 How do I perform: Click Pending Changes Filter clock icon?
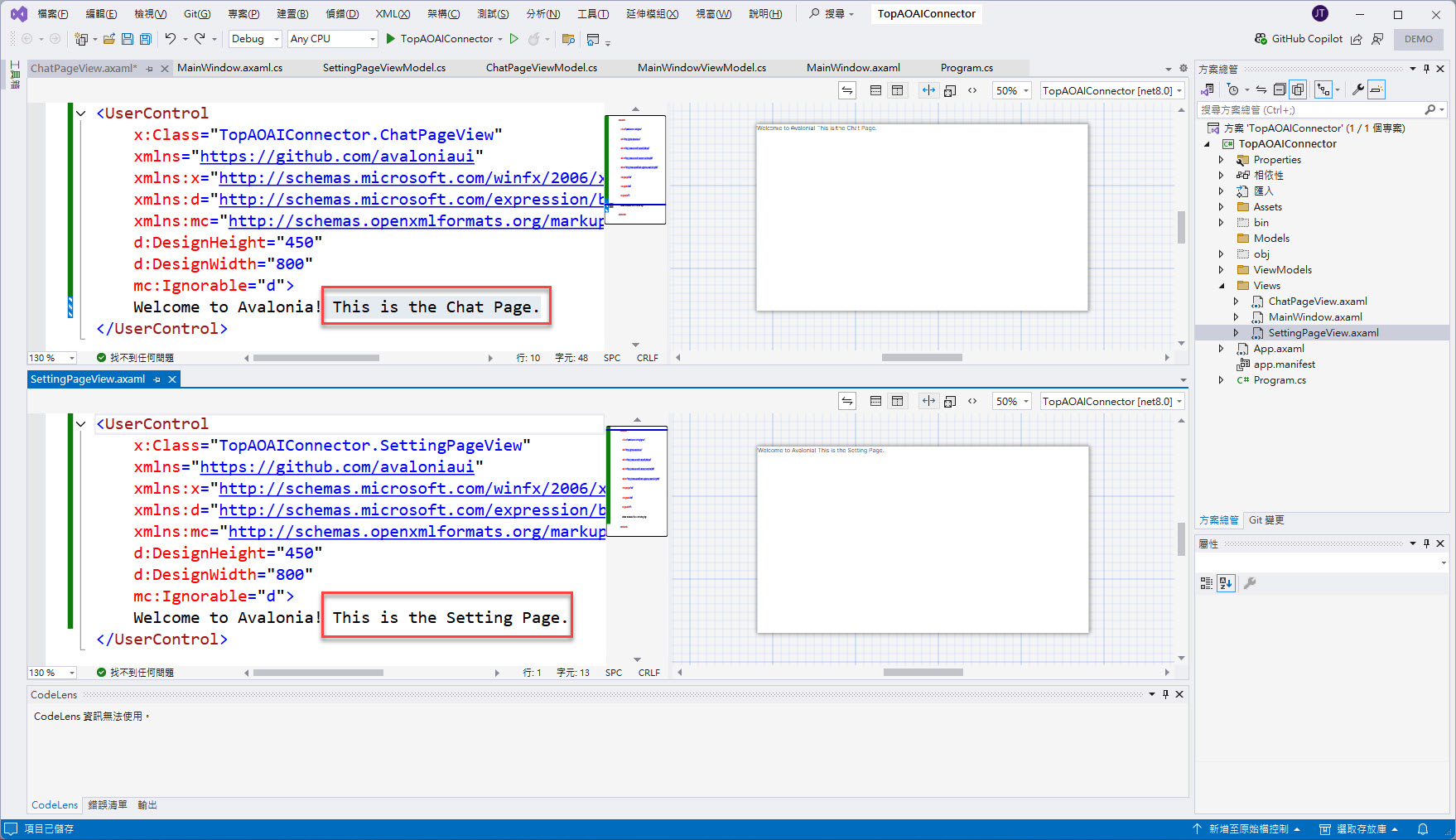click(x=1233, y=89)
